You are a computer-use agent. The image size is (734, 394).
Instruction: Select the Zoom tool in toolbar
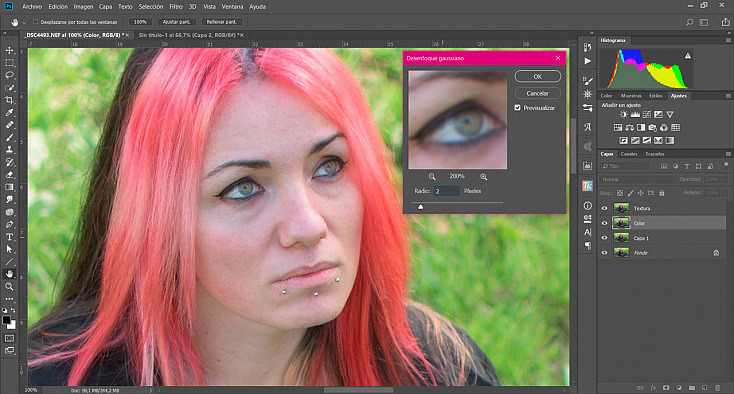pyautogui.click(x=9, y=286)
